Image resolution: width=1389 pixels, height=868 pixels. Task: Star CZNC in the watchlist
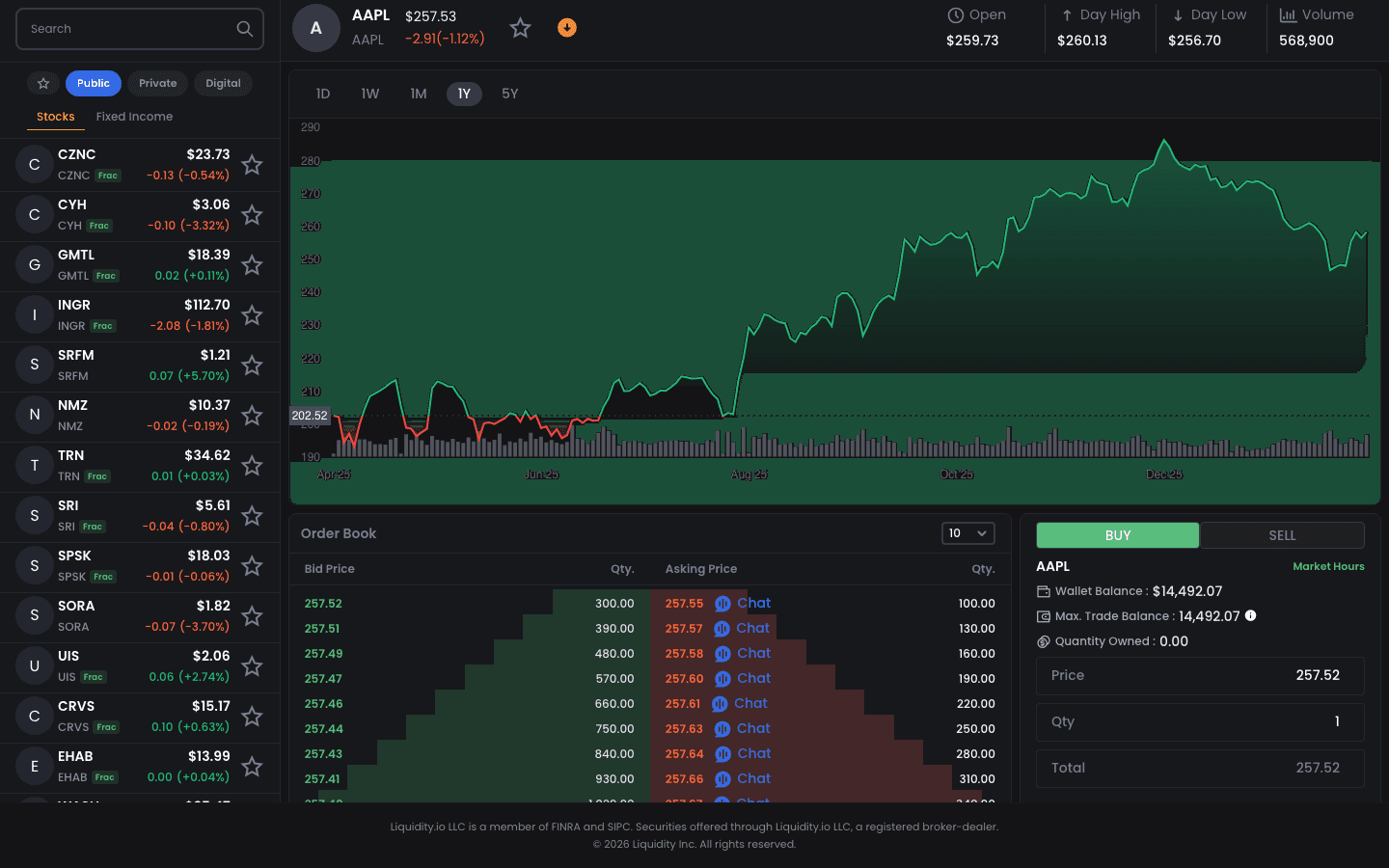tap(252, 165)
